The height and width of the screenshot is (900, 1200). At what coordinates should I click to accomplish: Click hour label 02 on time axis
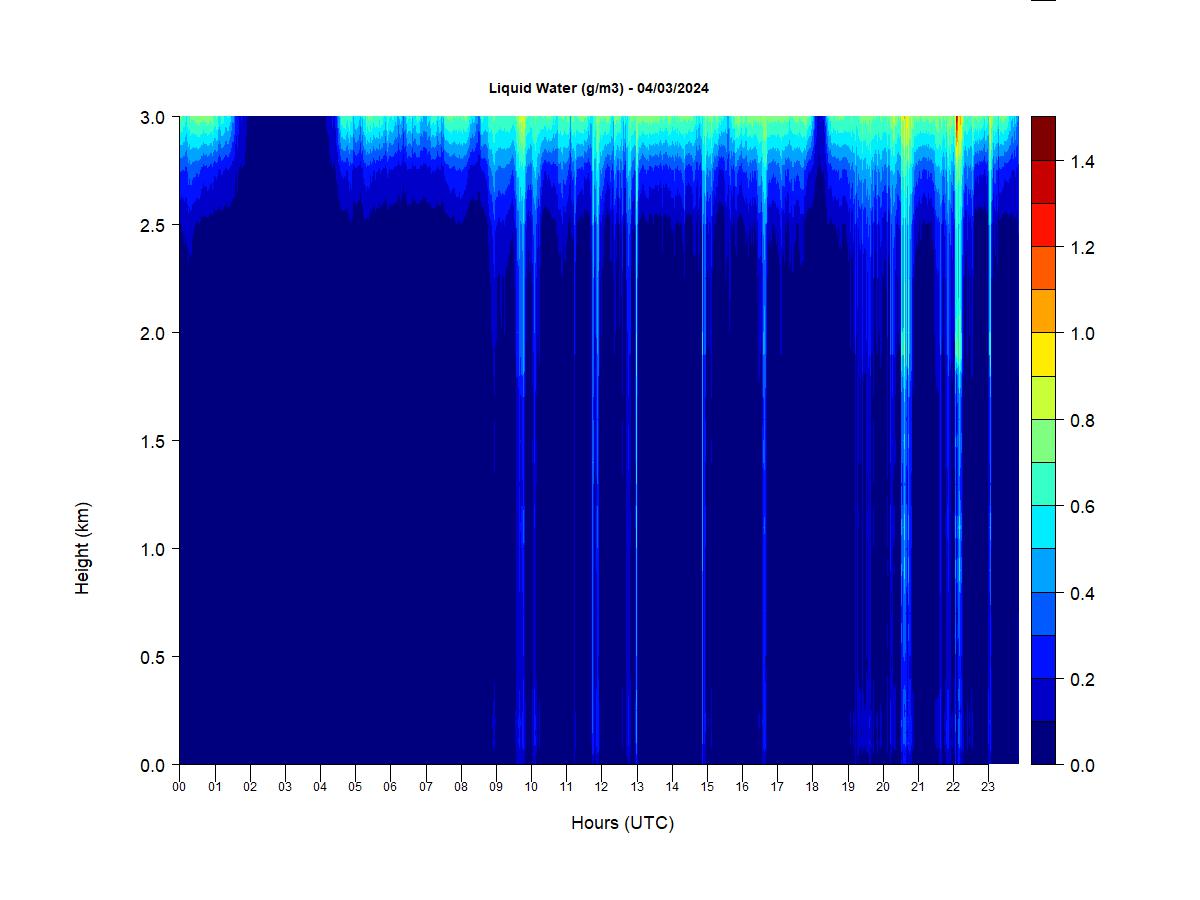(x=250, y=787)
